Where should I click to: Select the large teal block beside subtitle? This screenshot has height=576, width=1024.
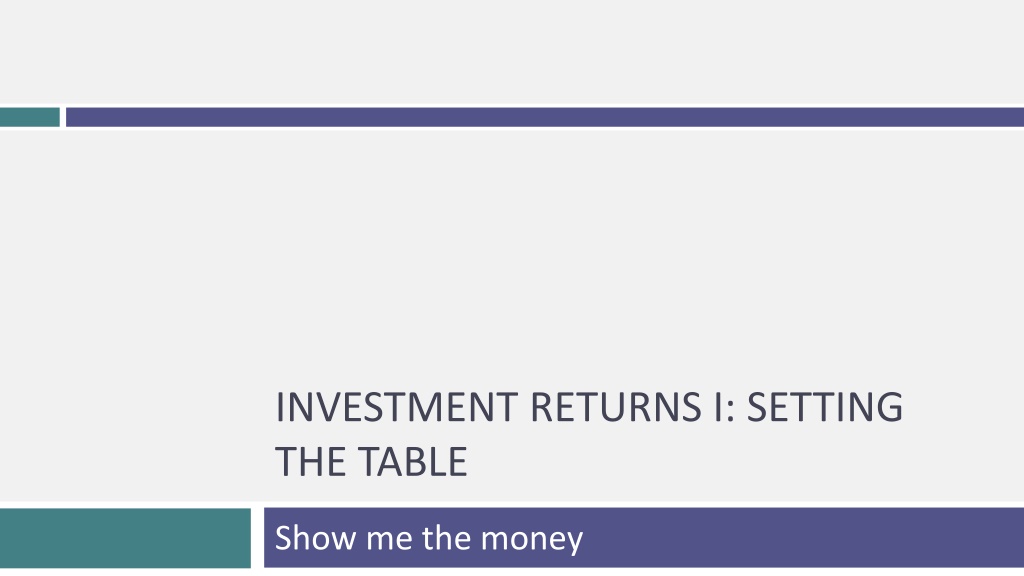pos(125,537)
